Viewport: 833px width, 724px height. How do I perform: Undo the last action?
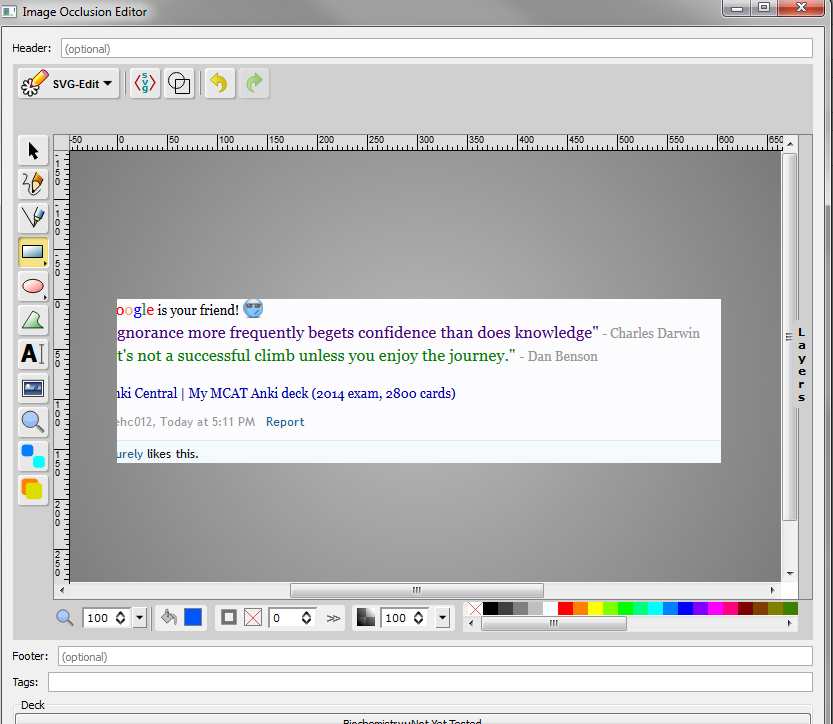tap(219, 84)
